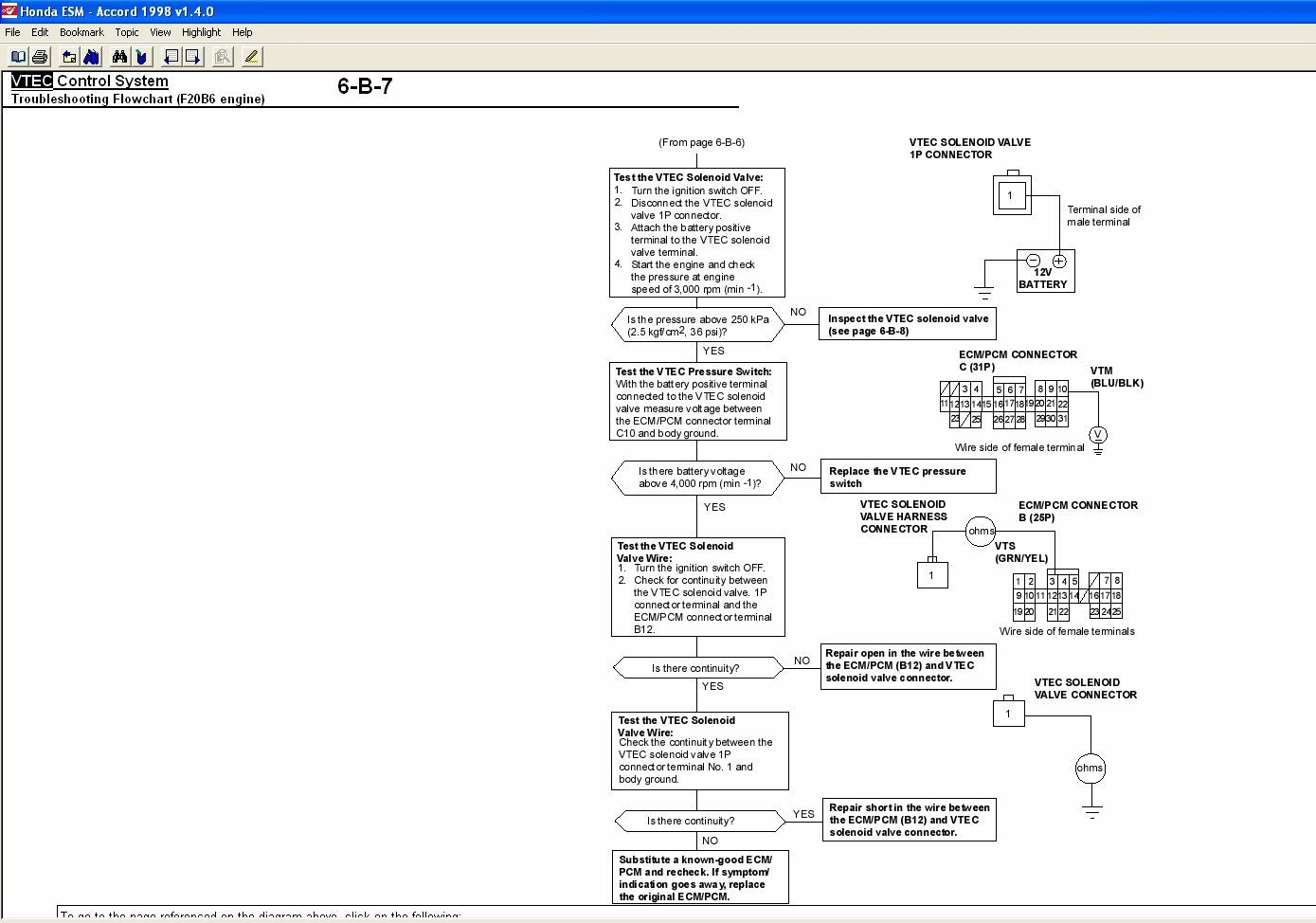1316x923 pixels.
Task: Click the binoculars search icon
Action: pyautogui.click(x=119, y=57)
